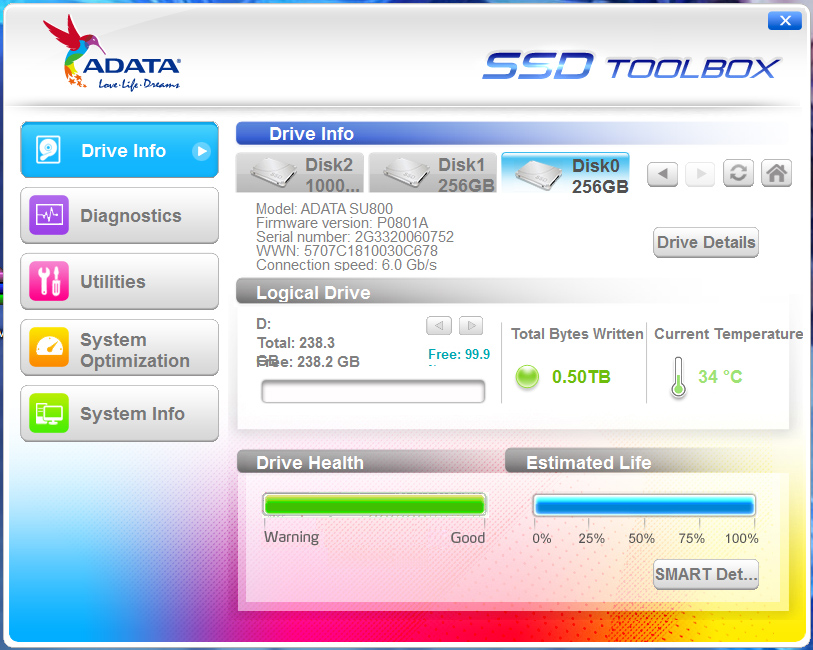This screenshot has width=813, height=650.
Task: Click the Model: ADATA SU800 text
Action: [324, 209]
